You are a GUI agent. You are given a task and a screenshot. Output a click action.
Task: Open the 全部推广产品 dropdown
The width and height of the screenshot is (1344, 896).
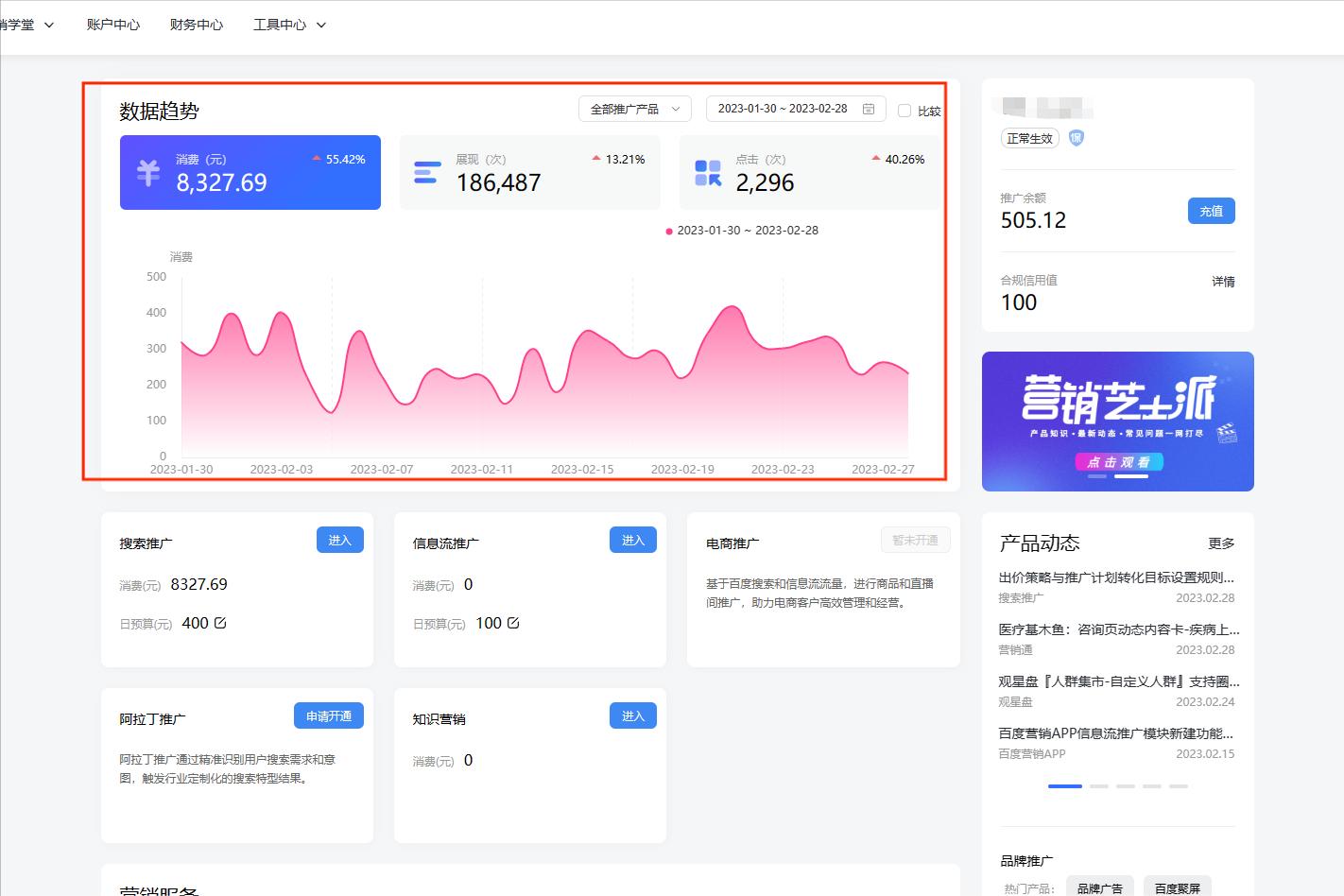(x=634, y=109)
